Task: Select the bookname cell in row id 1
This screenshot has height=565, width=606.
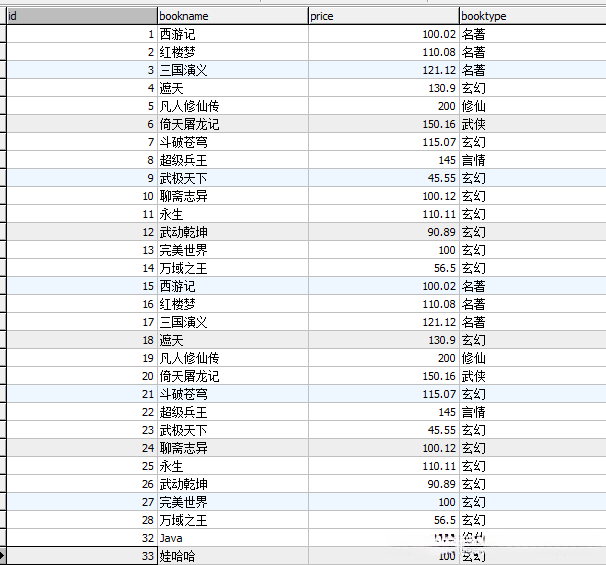Action: 233,34
